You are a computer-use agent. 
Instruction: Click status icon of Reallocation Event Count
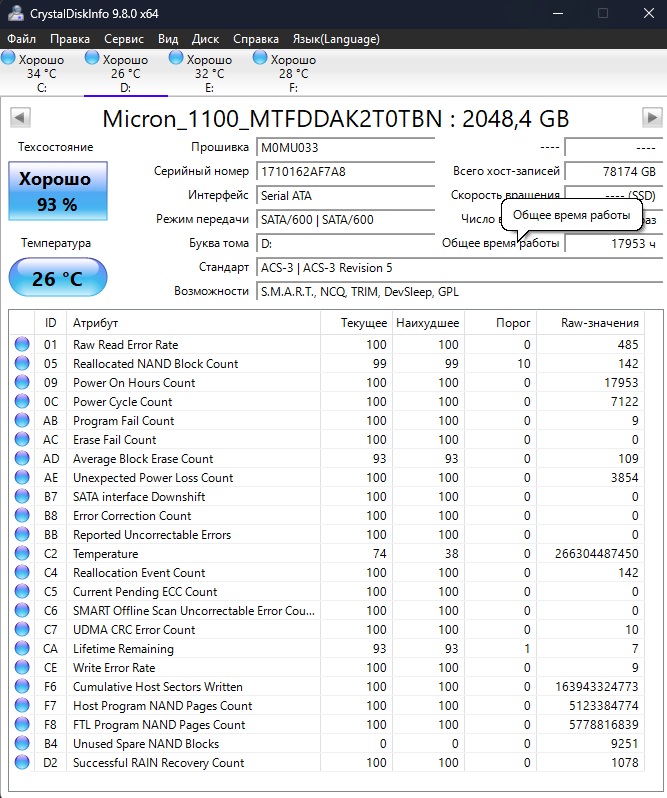pyautogui.click(x=22, y=573)
